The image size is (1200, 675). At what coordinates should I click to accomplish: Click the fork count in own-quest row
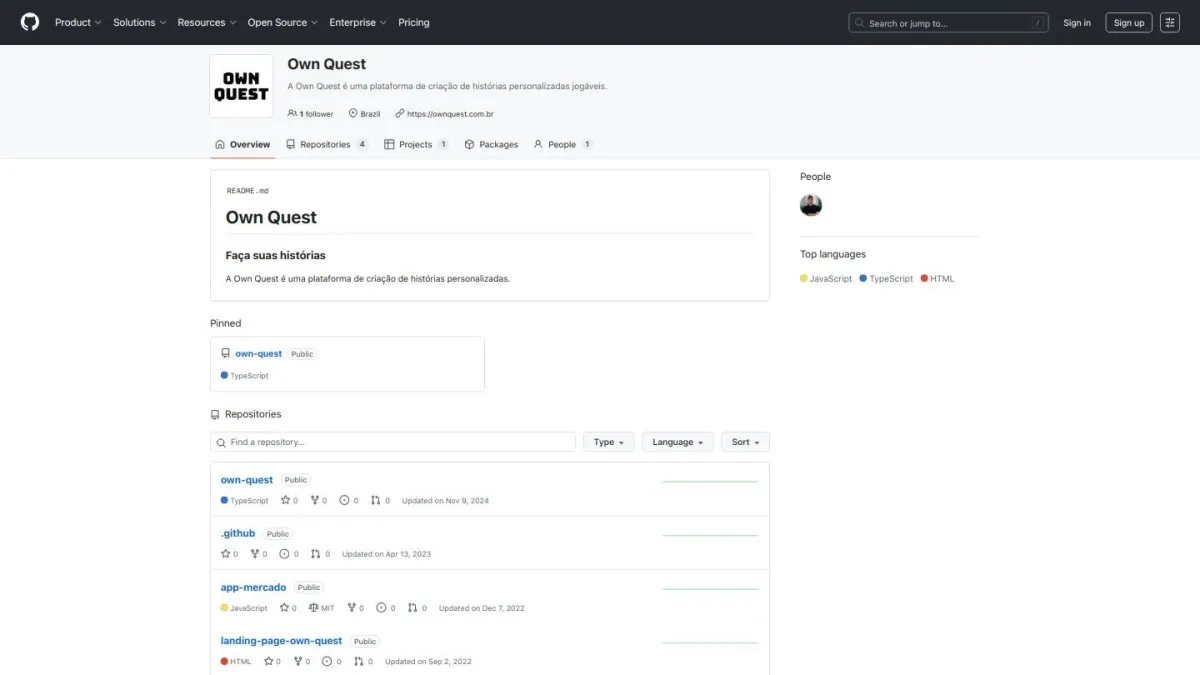point(319,501)
